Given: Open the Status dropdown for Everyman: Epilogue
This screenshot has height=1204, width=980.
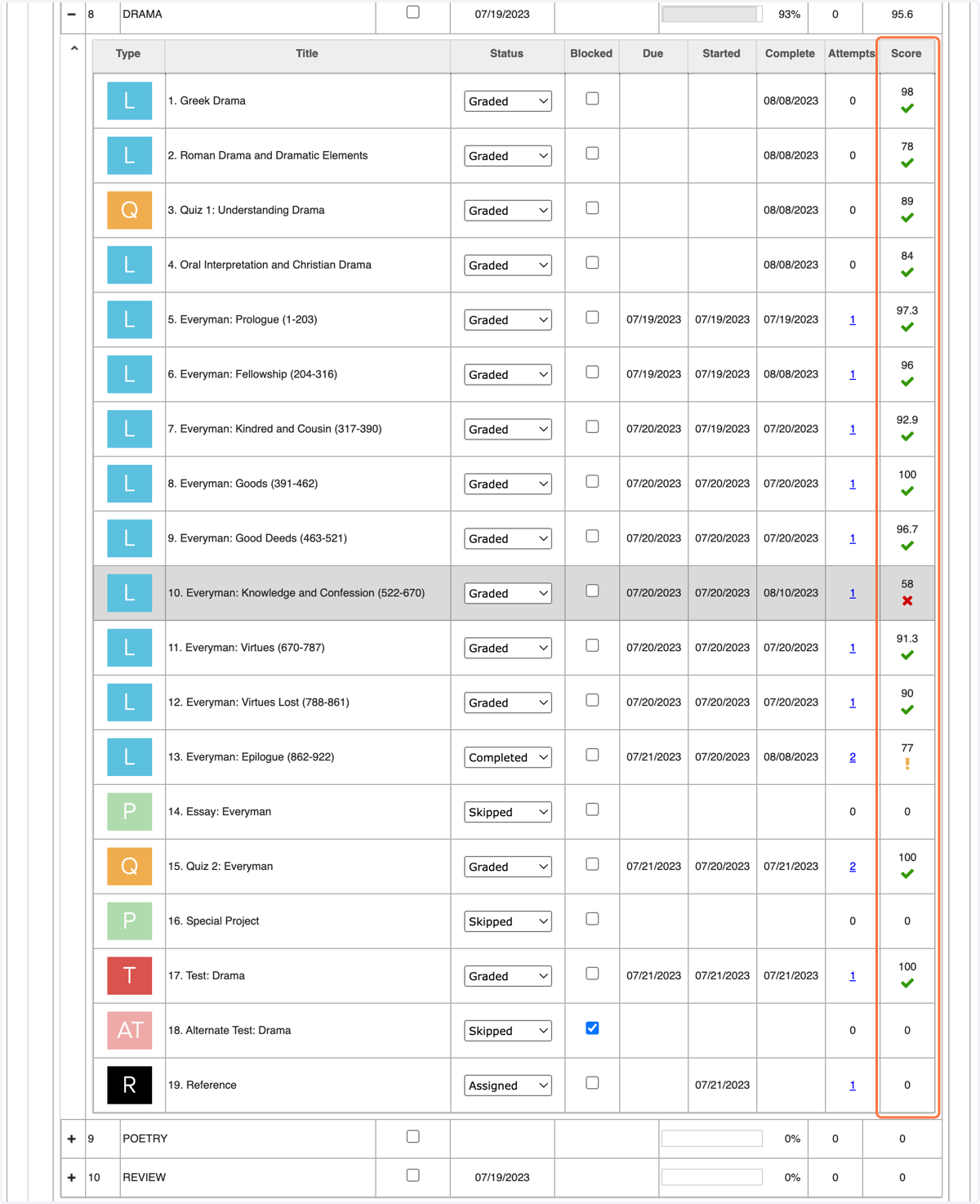Looking at the screenshot, I should click(x=508, y=758).
